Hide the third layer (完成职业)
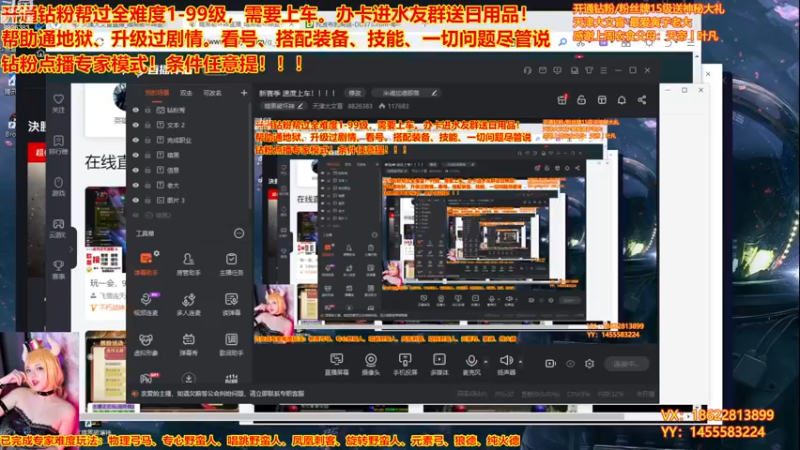Screen dimensions: 800x450 point(136,140)
